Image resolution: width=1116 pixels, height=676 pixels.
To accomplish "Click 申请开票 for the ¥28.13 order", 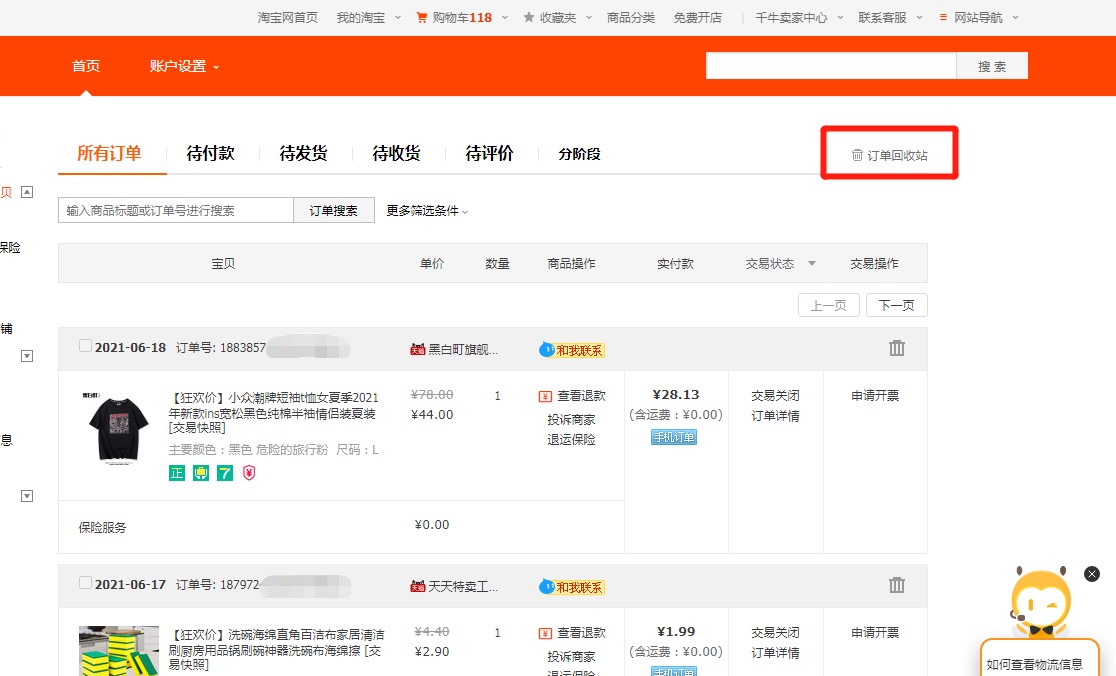I will click(x=875, y=396).
